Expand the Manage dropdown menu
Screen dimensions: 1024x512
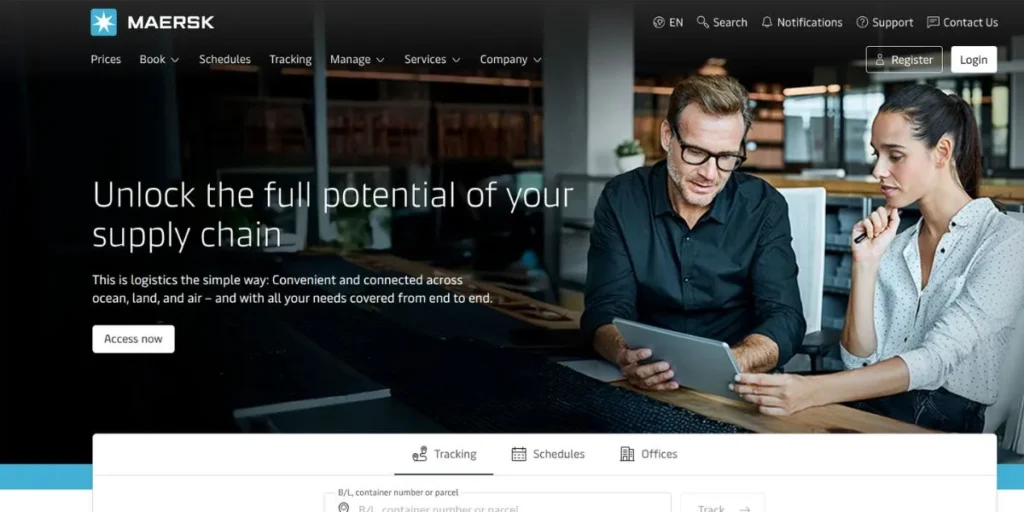click(x=357, y=59)
